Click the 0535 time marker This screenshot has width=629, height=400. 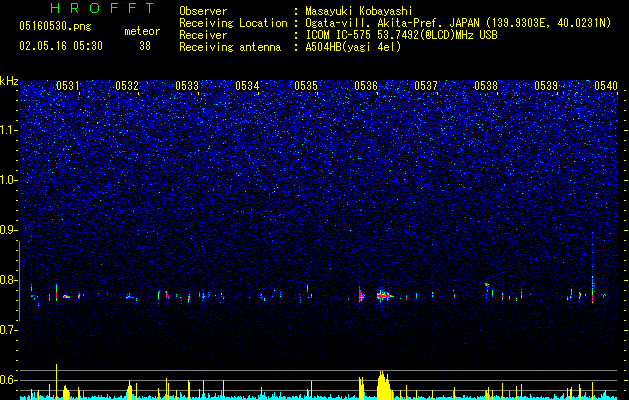pyautogui.click(x=306, y=85)
